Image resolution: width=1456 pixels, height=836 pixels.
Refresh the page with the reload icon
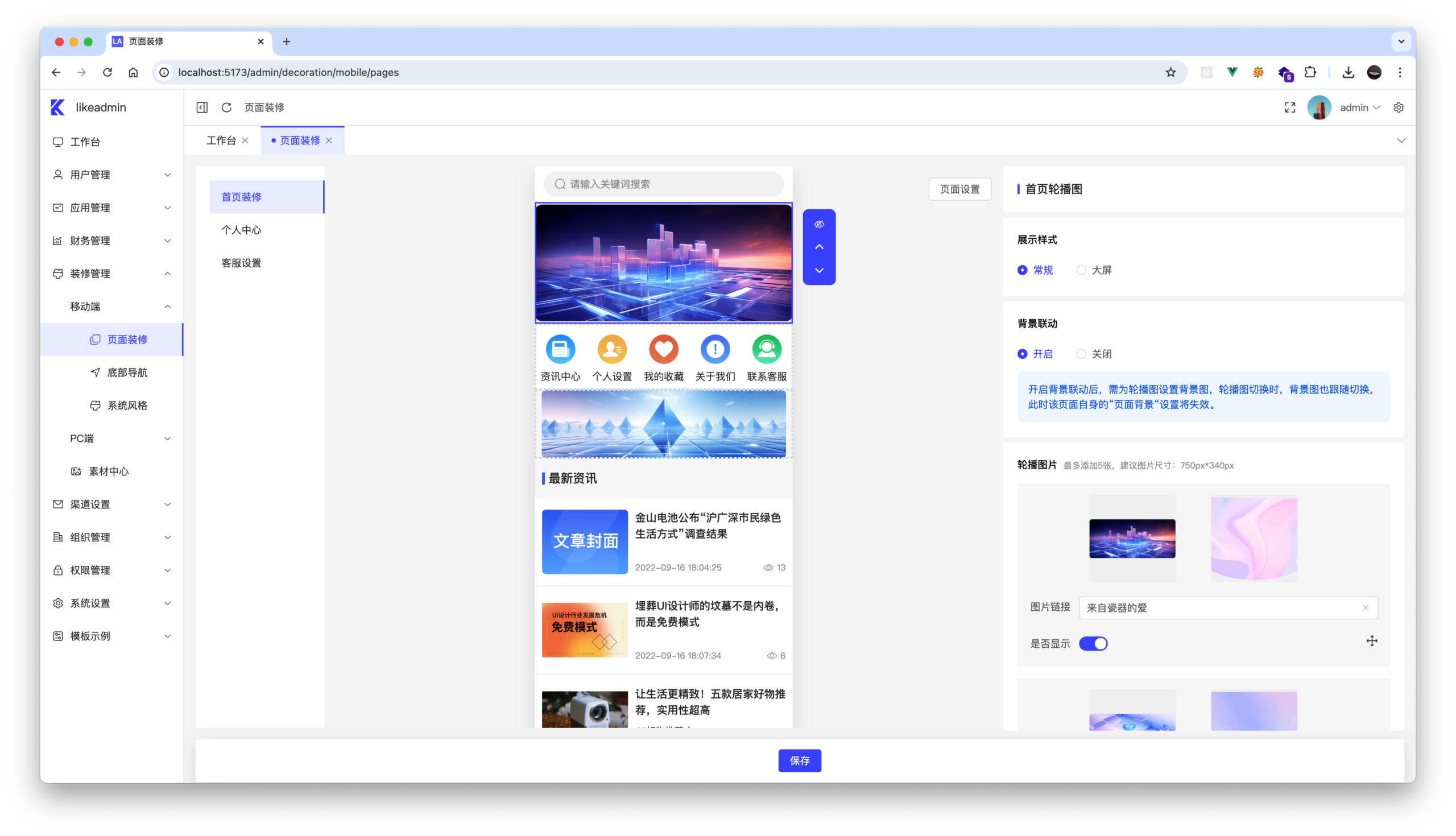(227, 107)
